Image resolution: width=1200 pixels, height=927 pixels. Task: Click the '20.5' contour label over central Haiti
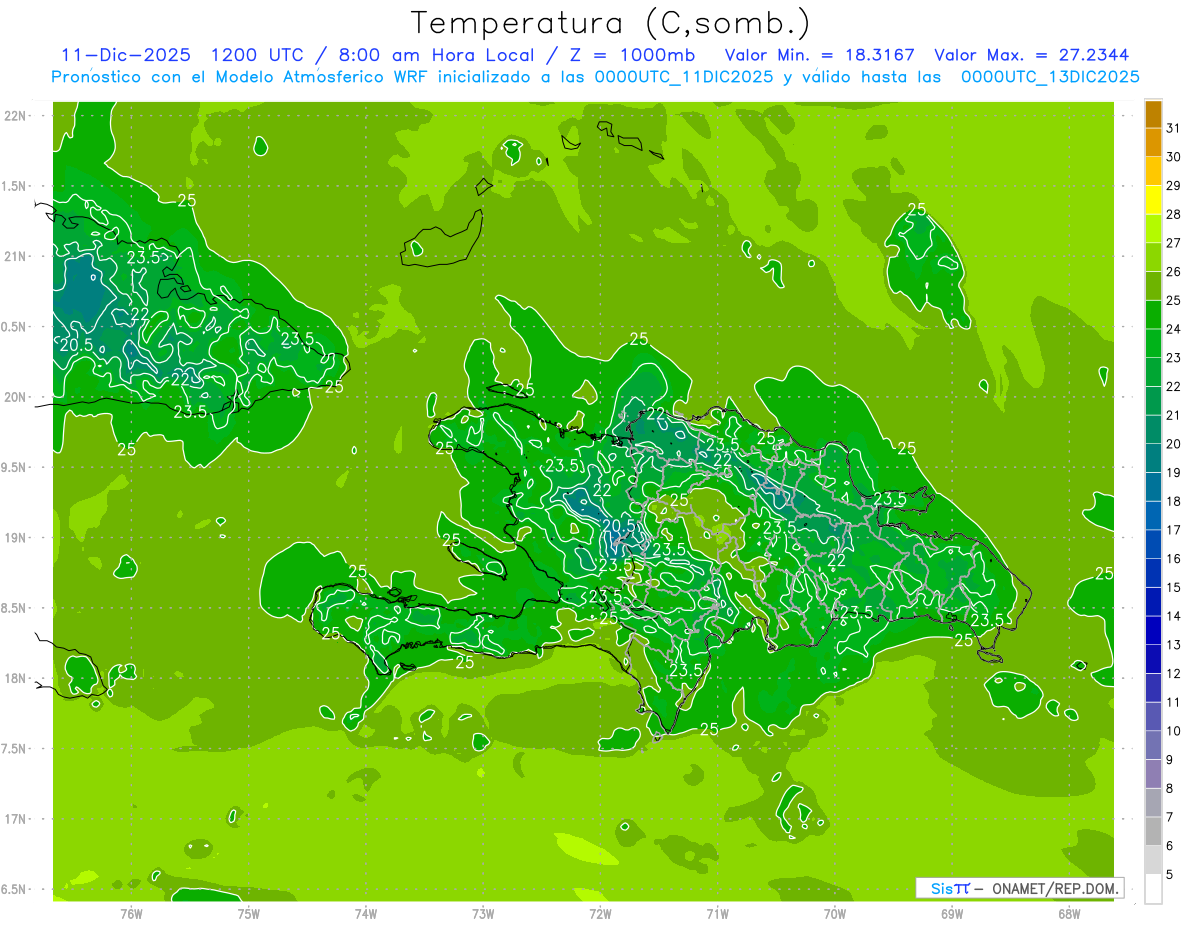tap(619, 525)
